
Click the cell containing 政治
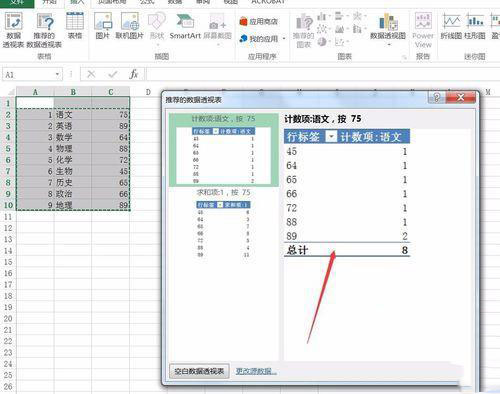point(73,194)
